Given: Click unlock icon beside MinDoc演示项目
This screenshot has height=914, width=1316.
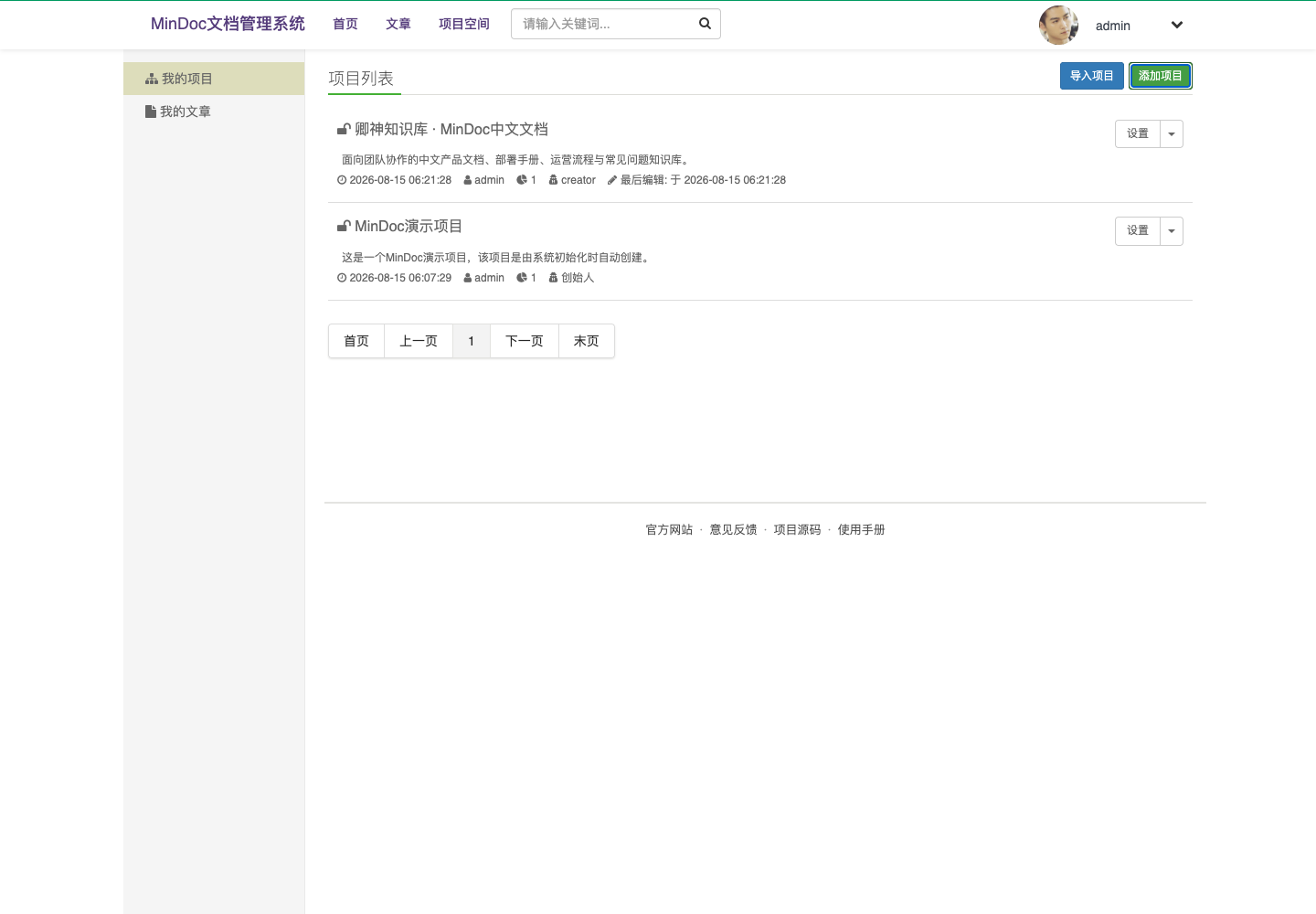Looking at the screenshot, I should pyautogui.click(x=344, y=226).
